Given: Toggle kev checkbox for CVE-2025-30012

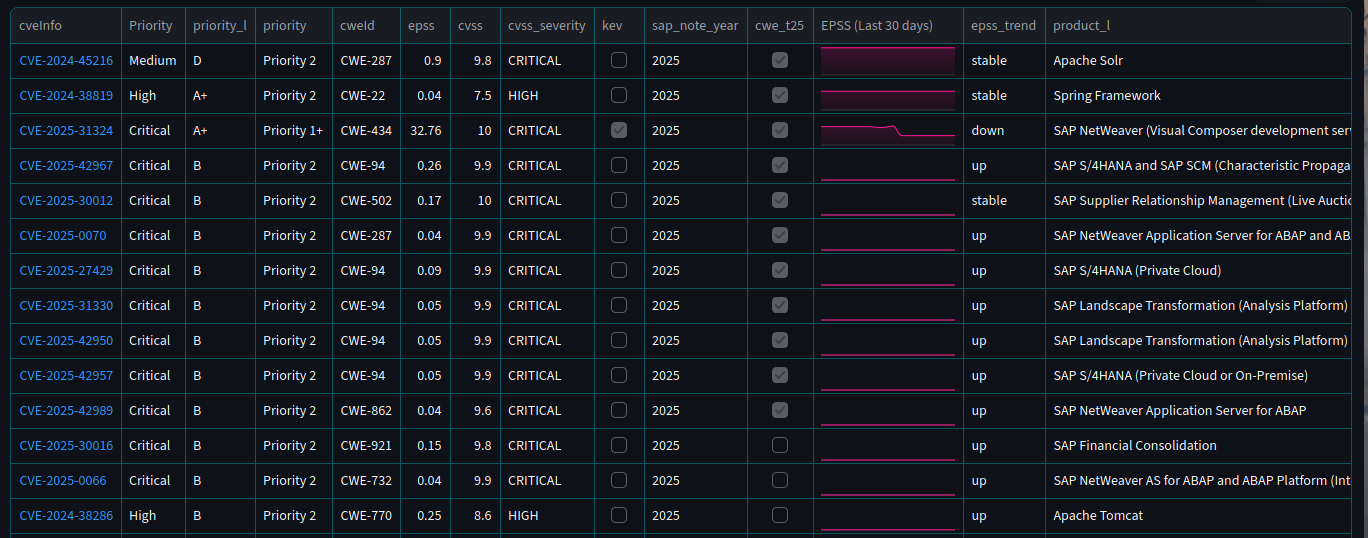Looking at the screenshot, I should coord(619,200).
